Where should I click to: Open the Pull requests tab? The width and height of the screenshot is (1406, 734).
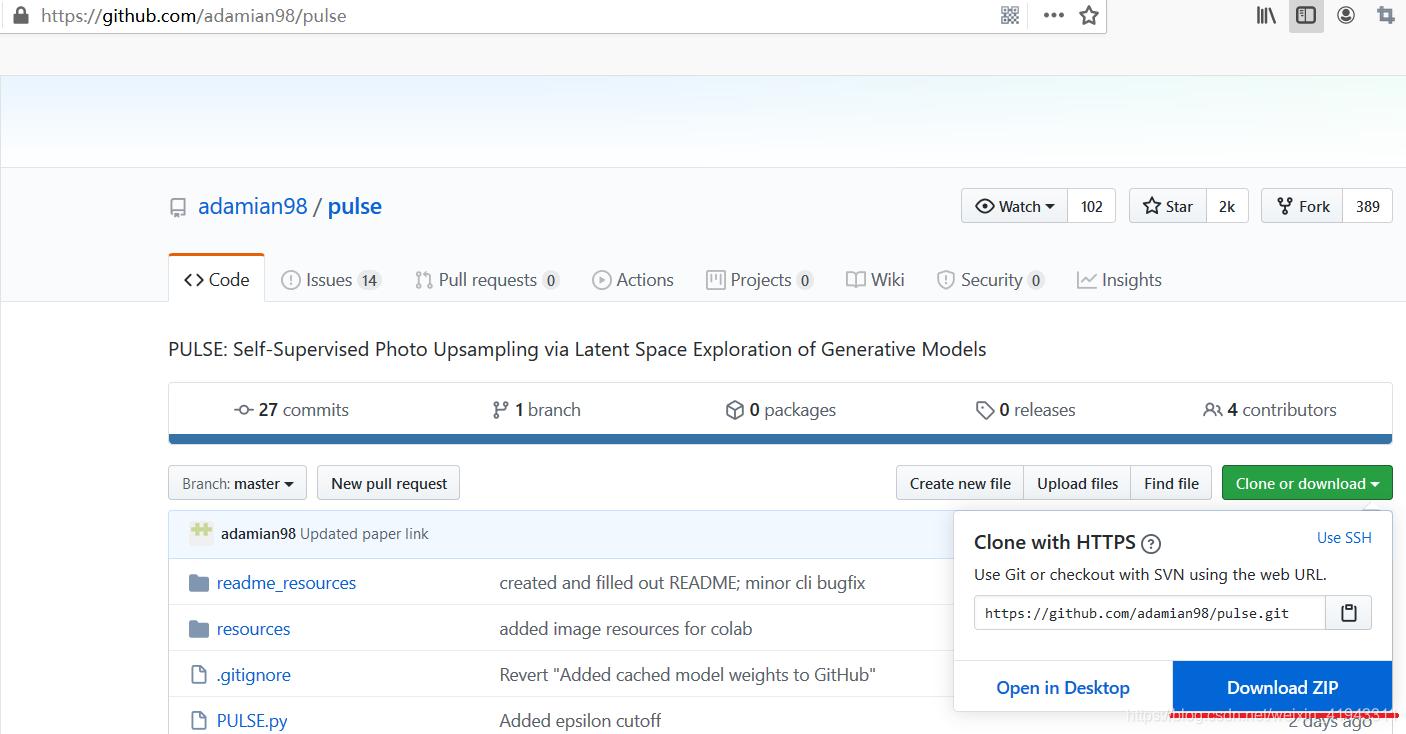point(487,280)
